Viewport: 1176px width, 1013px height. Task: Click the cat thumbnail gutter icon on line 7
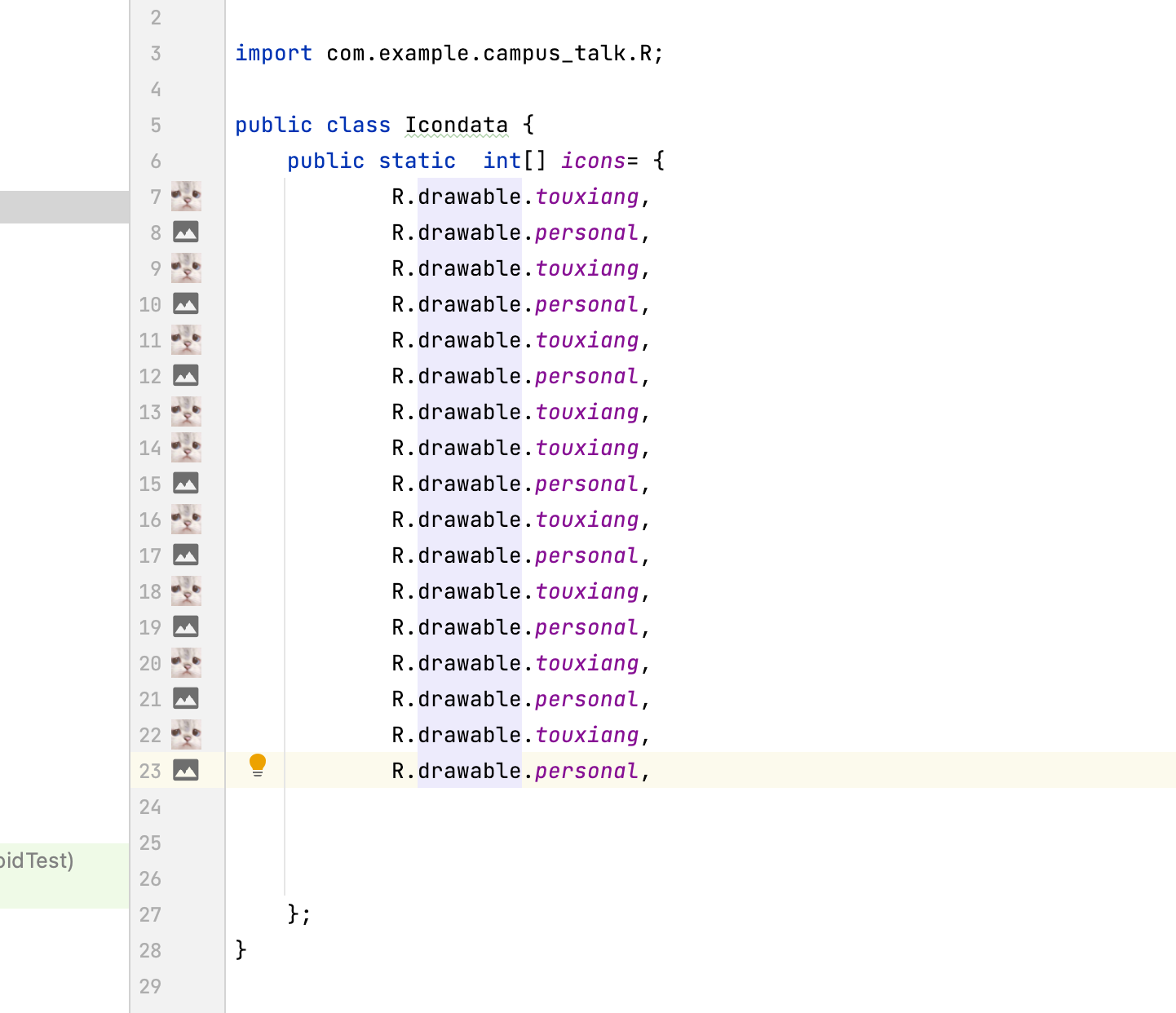point(186,197)
